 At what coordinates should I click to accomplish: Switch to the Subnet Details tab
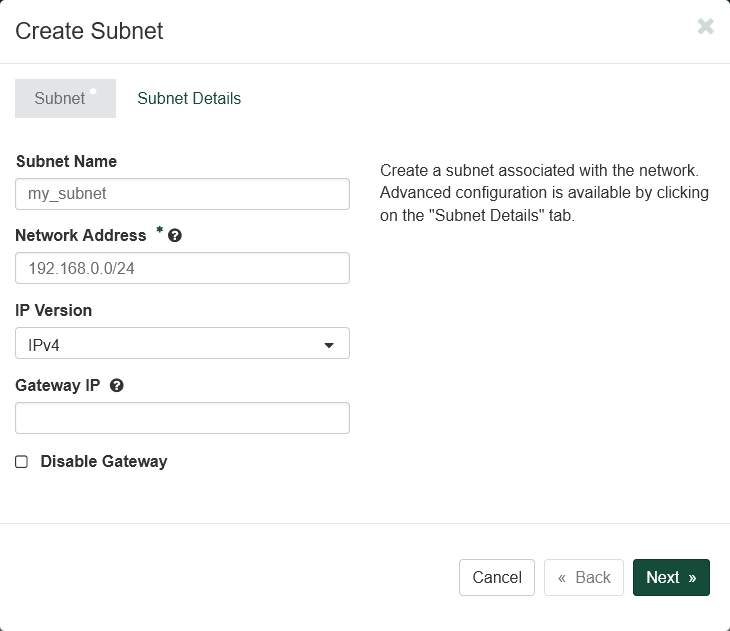pyautogui.click(x=189, y=99)
